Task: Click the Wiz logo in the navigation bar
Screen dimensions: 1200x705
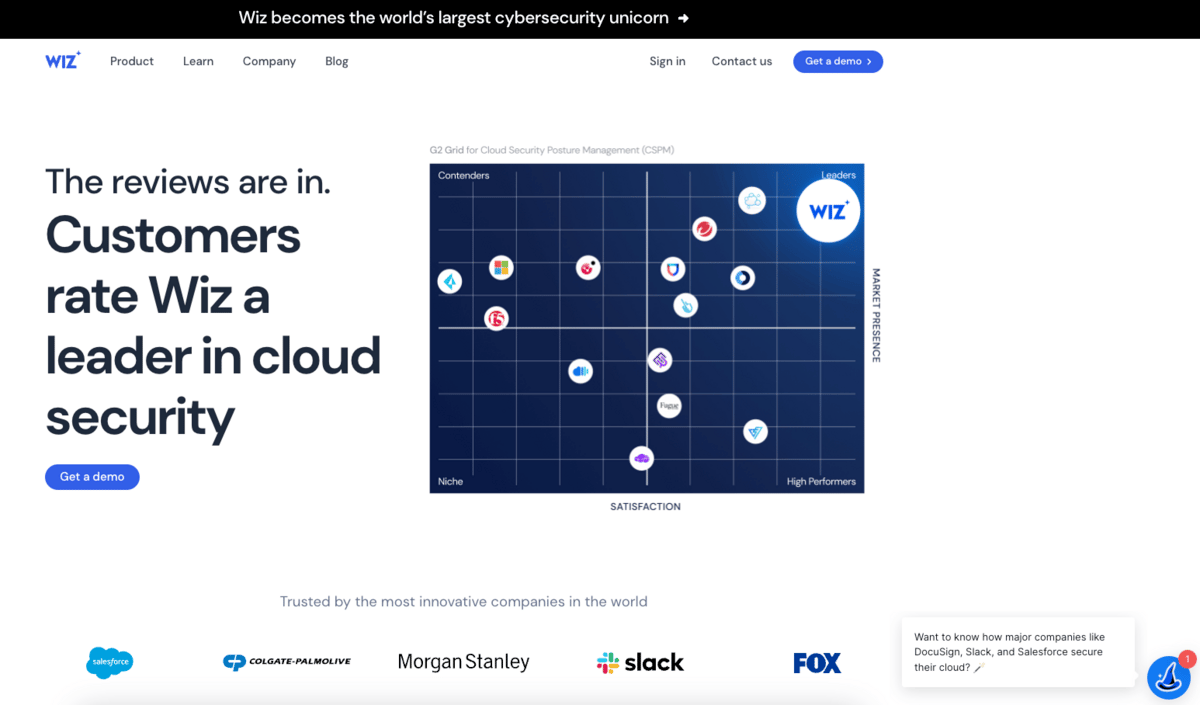Action: [63, 61]
